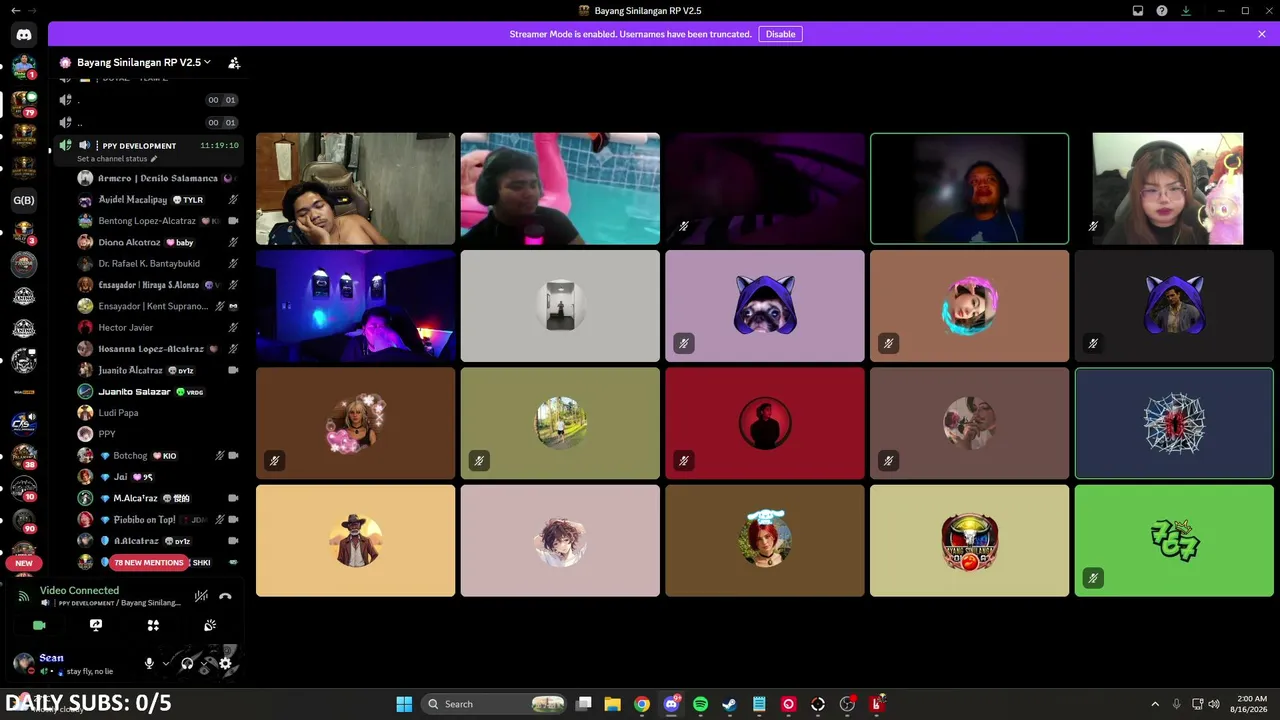Open the Windows Start menu
Screen dimensions: 1280x720
404,704
